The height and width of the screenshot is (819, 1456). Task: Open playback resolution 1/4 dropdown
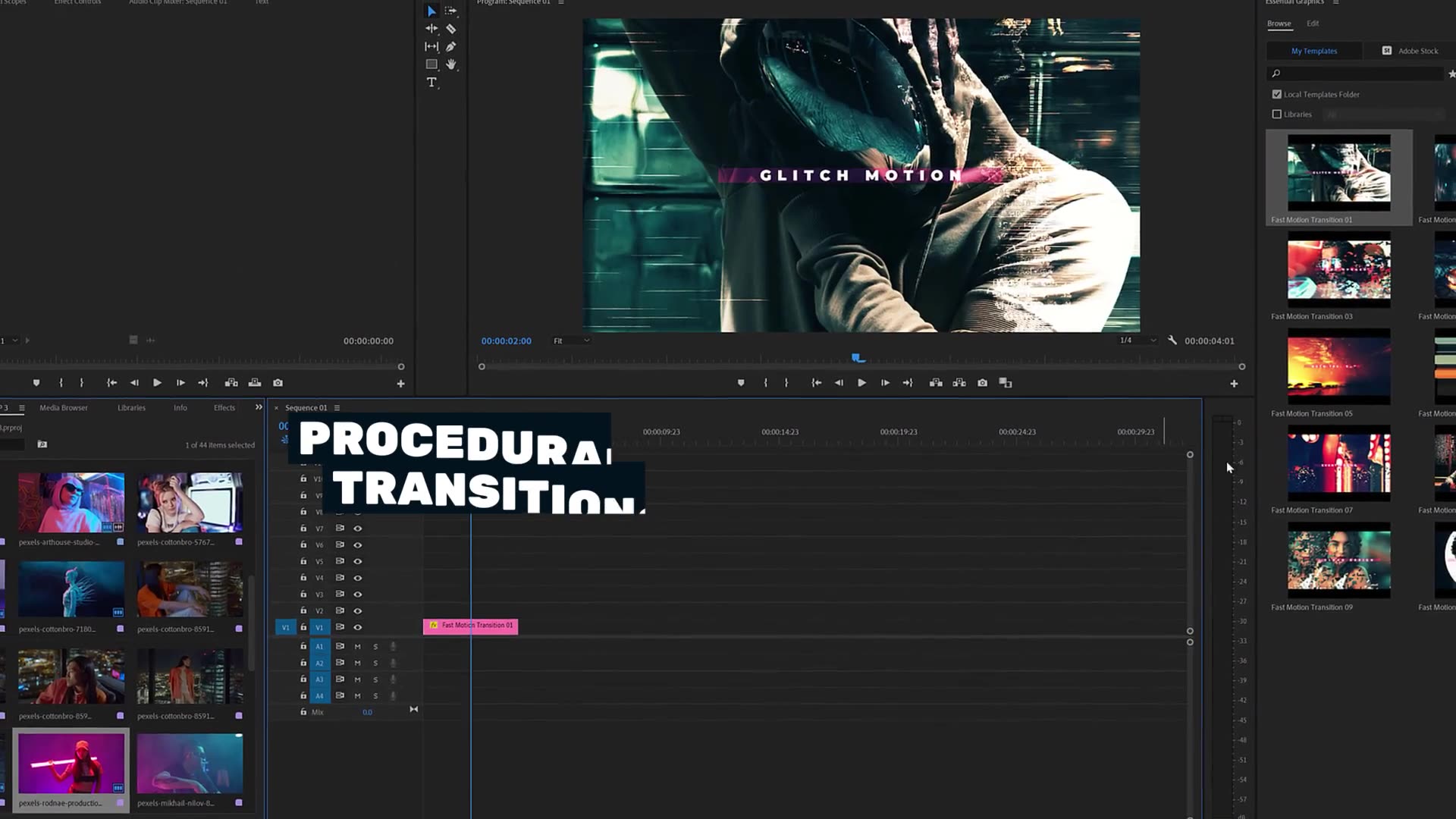point(1138,340)
